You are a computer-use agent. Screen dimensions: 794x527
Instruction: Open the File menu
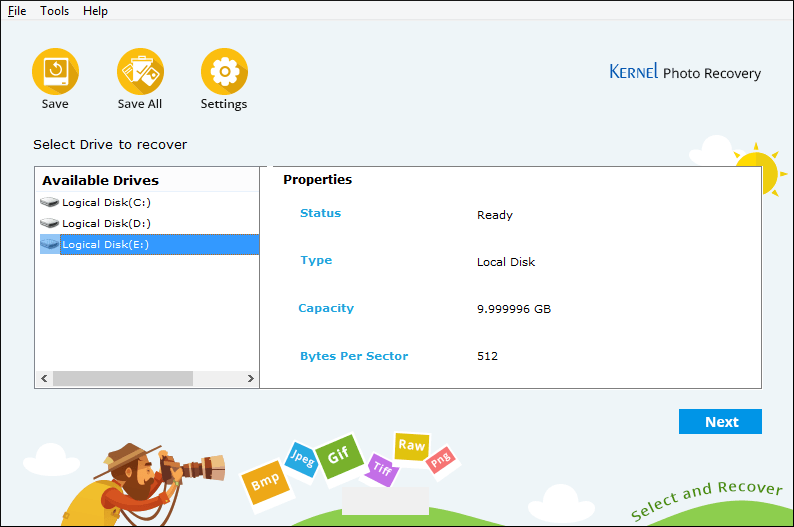click(x=17, y=11)
